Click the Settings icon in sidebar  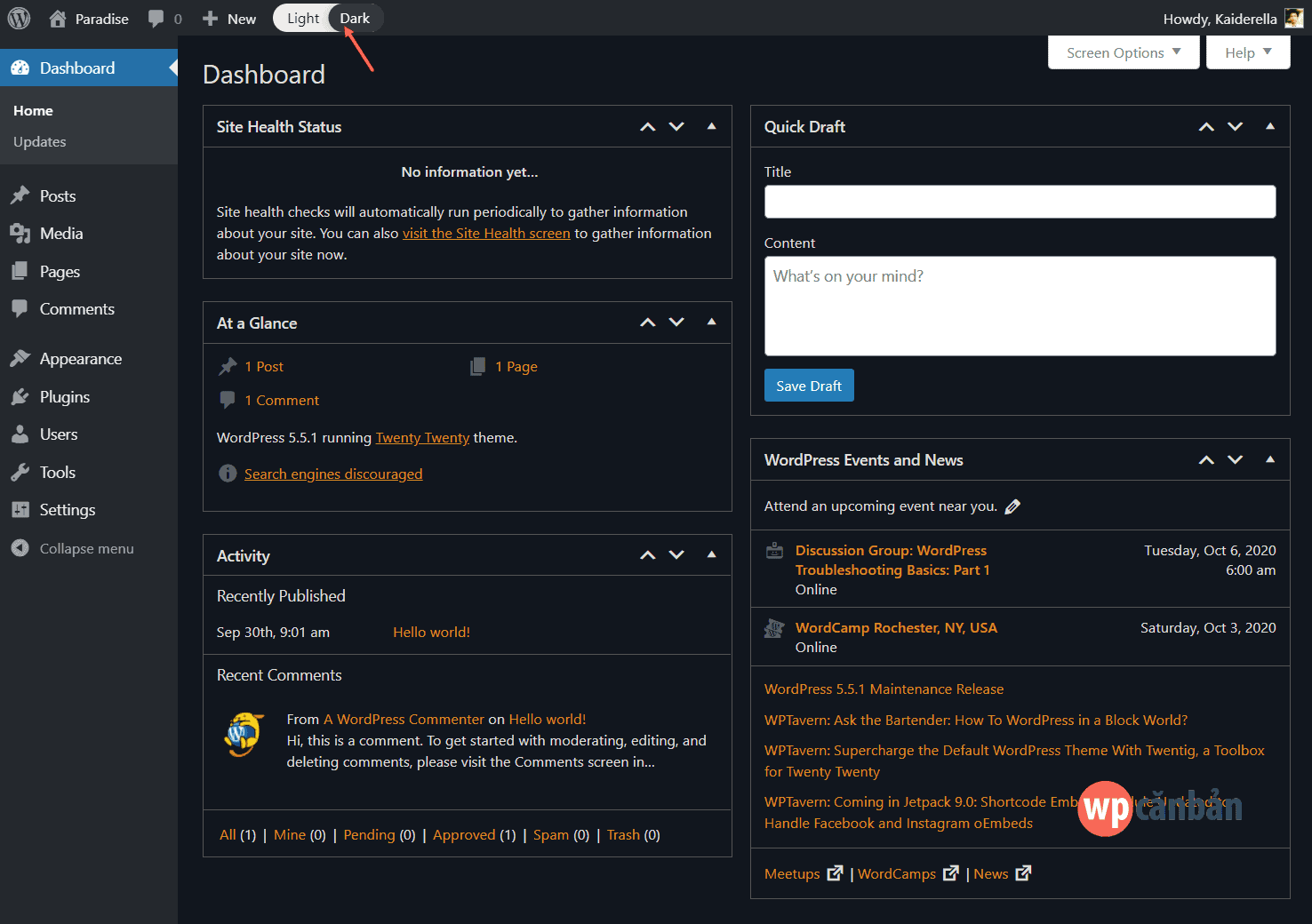point(20,509)
